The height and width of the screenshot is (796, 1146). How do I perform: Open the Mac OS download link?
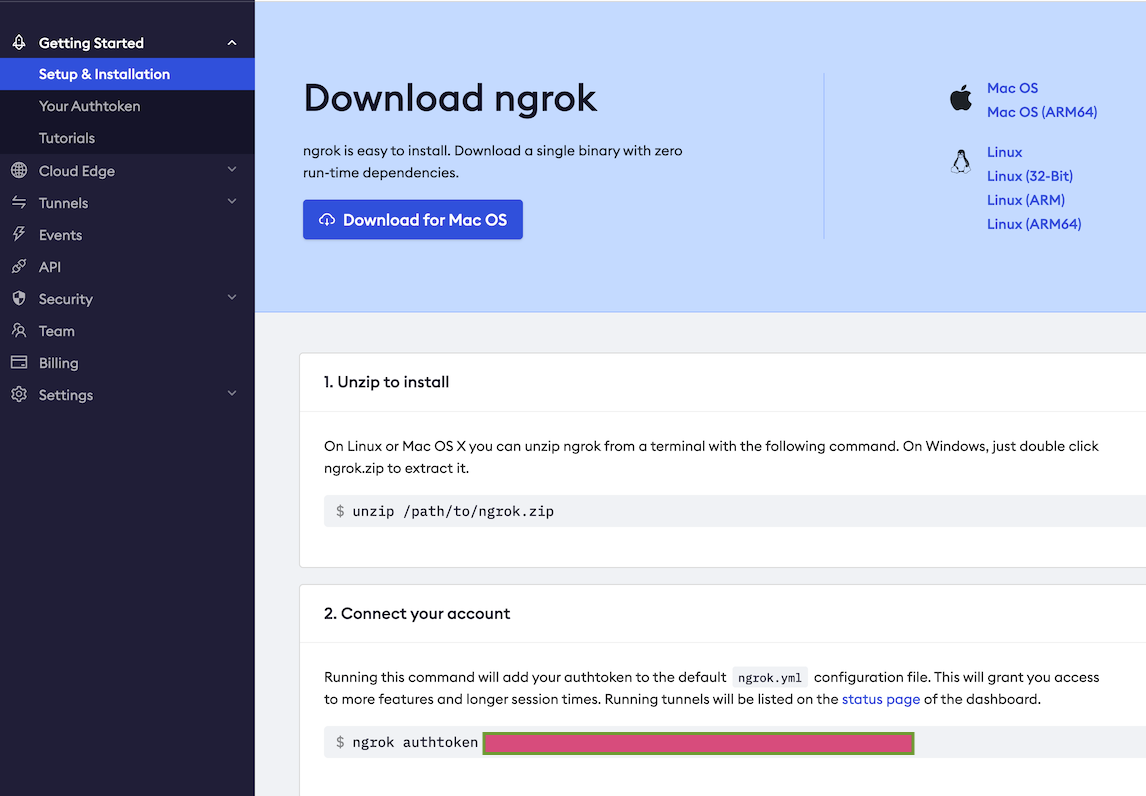[x=1012, y=88]
